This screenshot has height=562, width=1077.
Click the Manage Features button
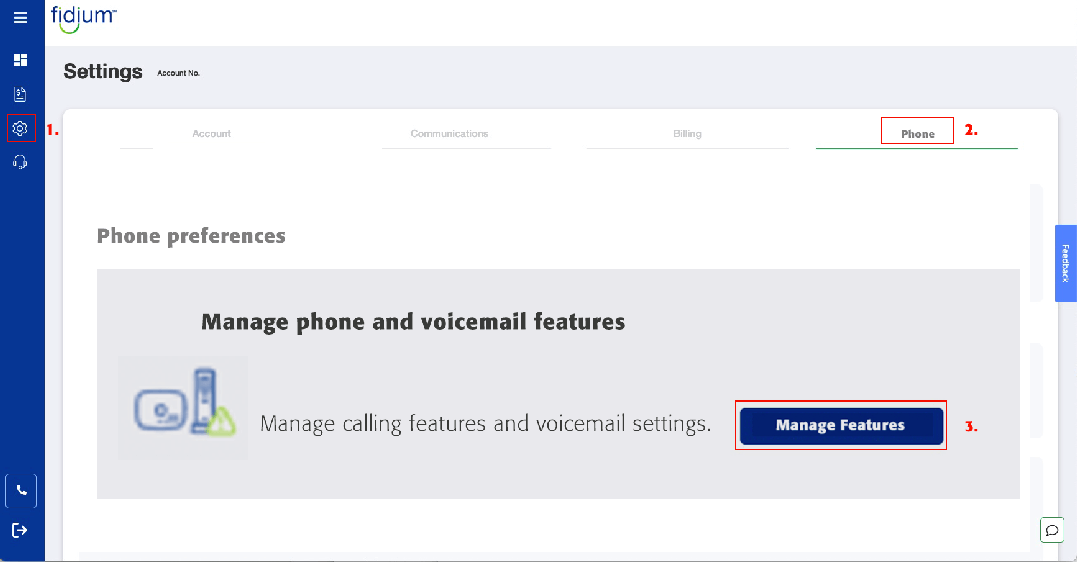[x=840, y=426]
